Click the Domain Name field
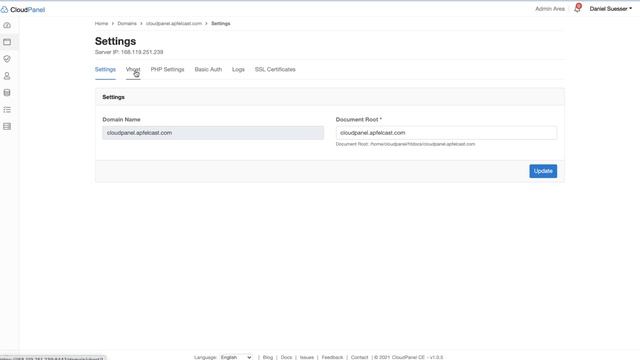This screenshot has width=640, height=360. (213, 133)
